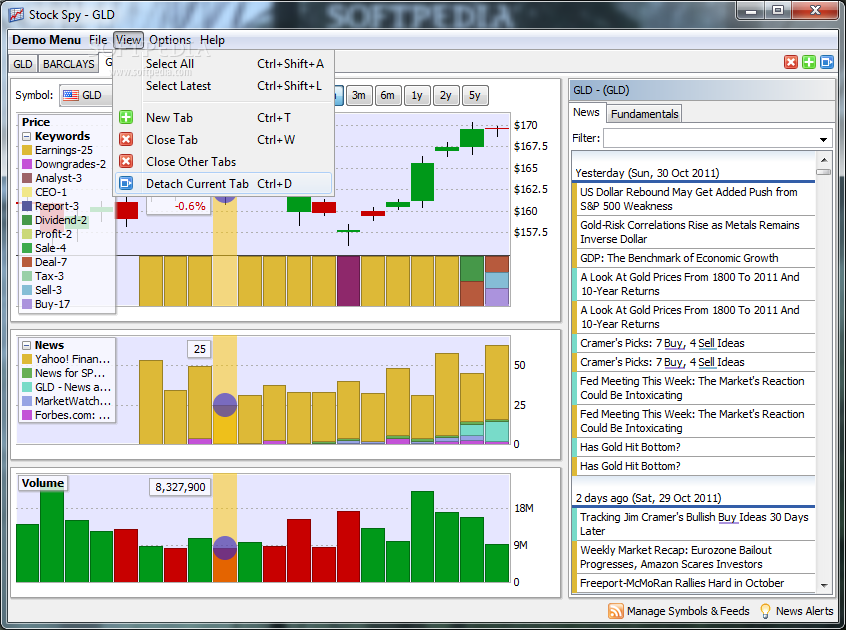This screenshot has width=846, height=630.
Task: Select the News tab in GLD panel
Action: [586, 112]
